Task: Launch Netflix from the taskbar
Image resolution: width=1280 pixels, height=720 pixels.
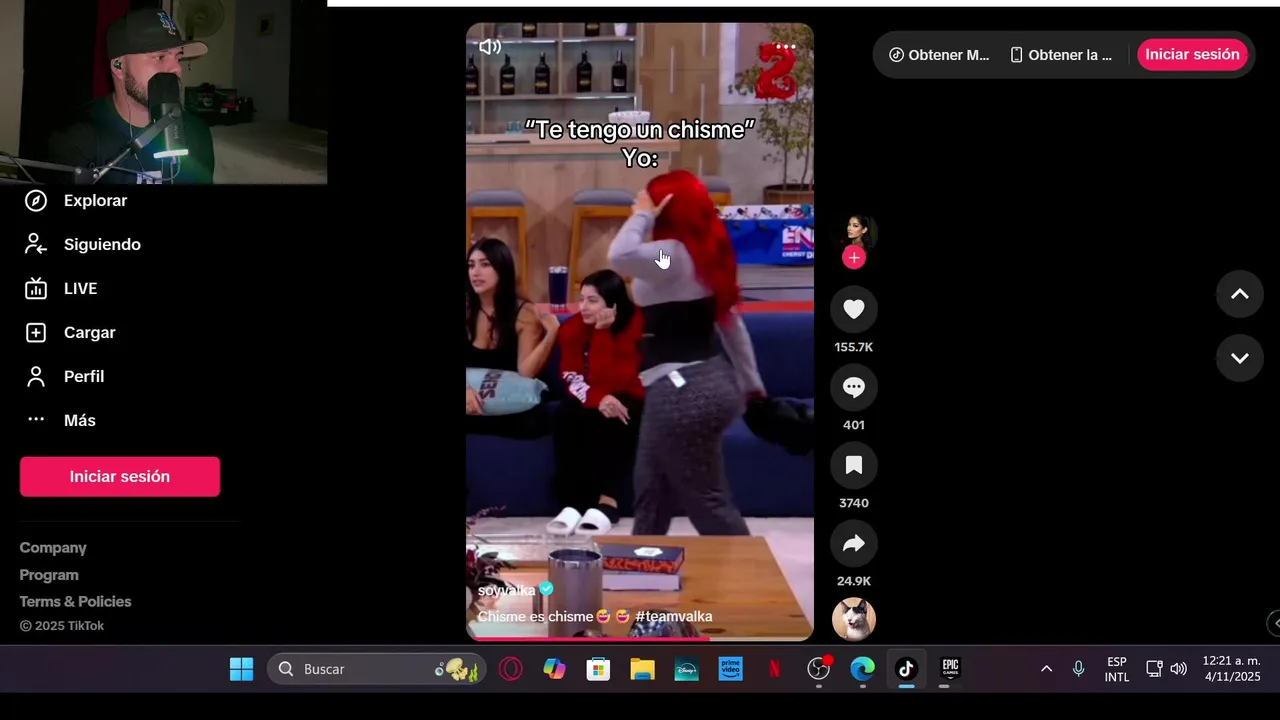Action: [774, 669]
